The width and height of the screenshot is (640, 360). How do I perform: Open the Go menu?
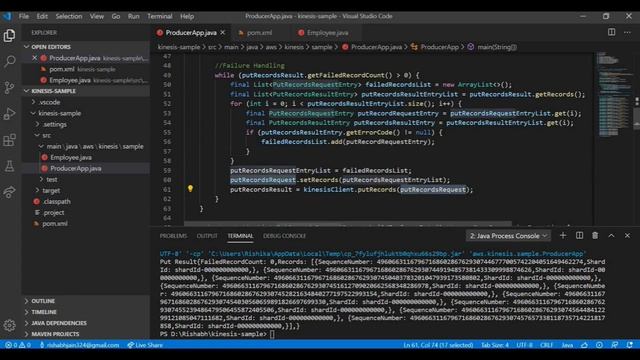(x=116, y=16)
